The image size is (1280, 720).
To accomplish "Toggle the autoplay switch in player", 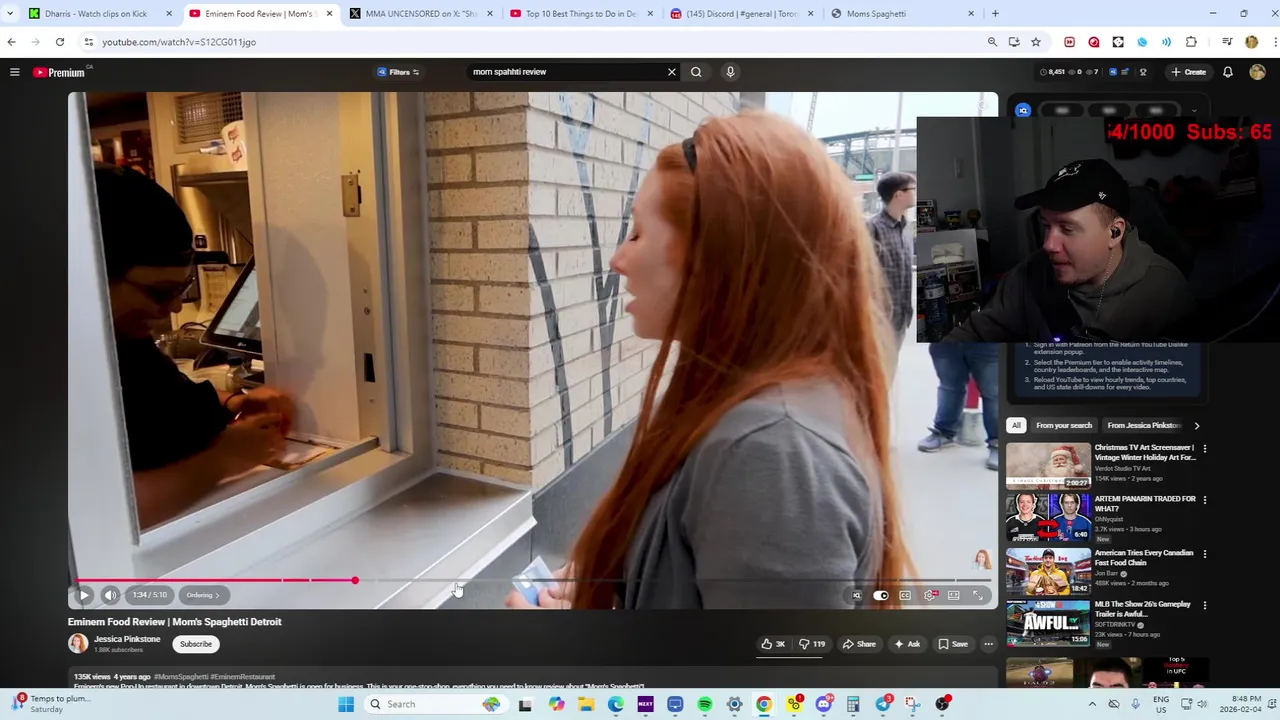I will [x=880, y=595].
